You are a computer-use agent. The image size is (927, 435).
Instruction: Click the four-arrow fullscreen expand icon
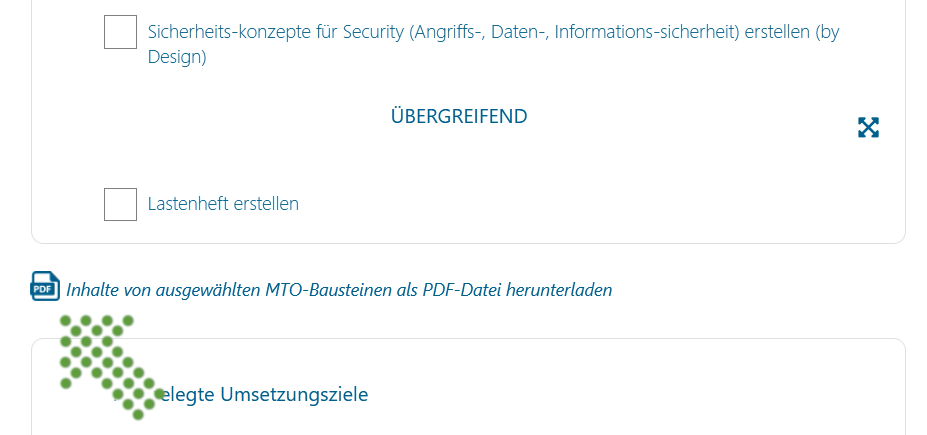tap(868, 127)
